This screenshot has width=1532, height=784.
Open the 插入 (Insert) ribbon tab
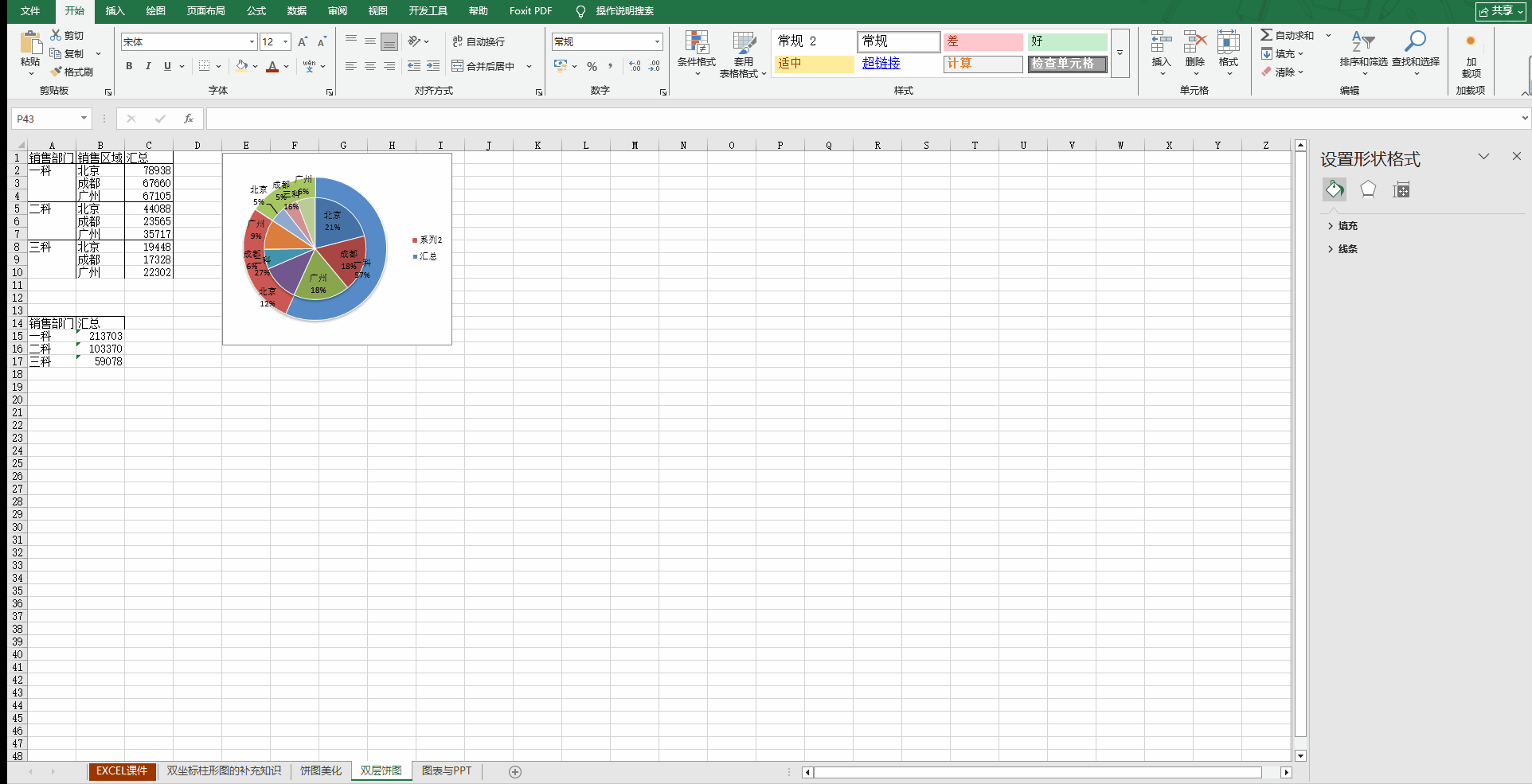pyautogui.click(x=115, y=11)
